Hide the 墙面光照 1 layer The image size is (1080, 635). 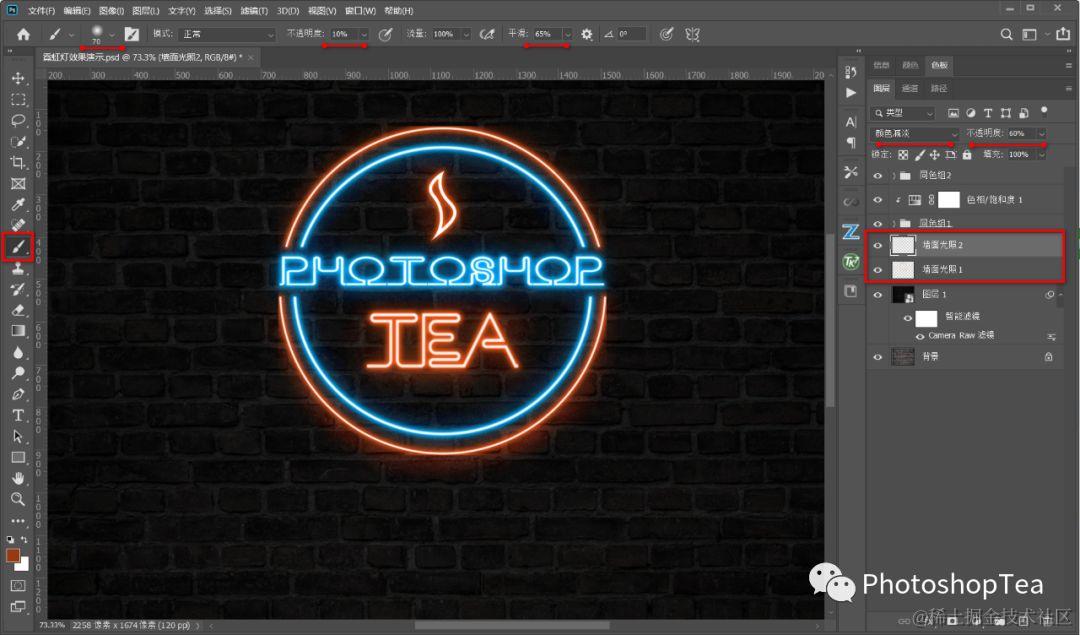[878, 269]
